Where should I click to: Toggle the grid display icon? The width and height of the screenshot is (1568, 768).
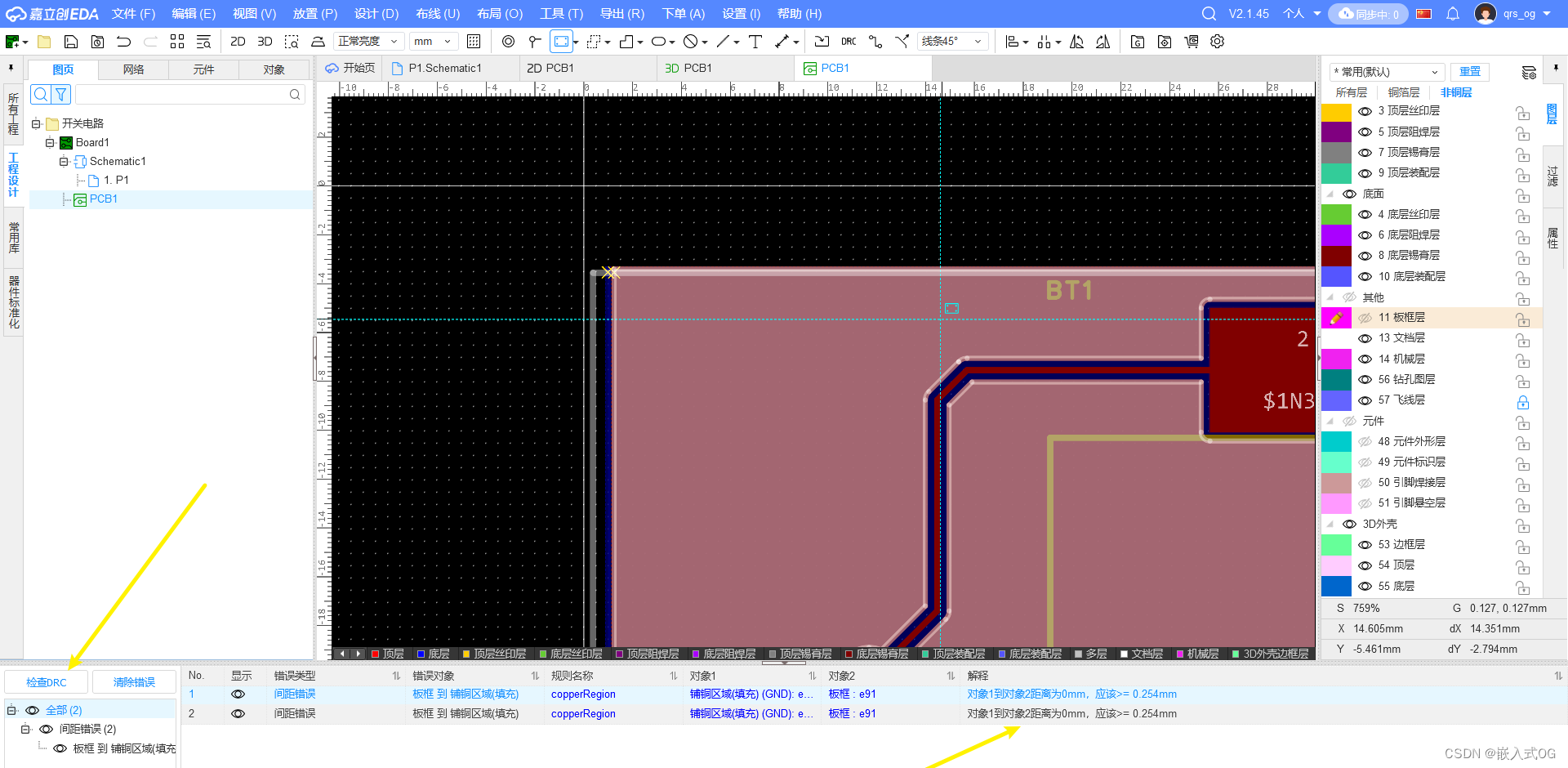point(474,42)
